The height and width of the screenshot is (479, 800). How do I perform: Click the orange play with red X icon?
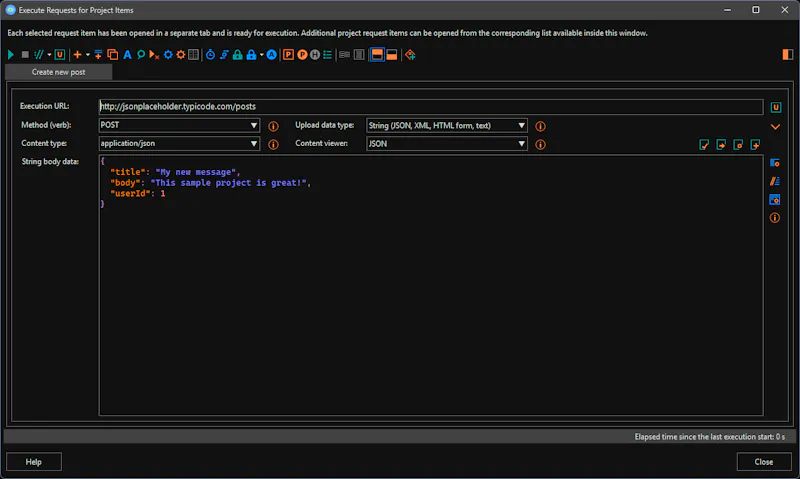[x=154, y=55]
